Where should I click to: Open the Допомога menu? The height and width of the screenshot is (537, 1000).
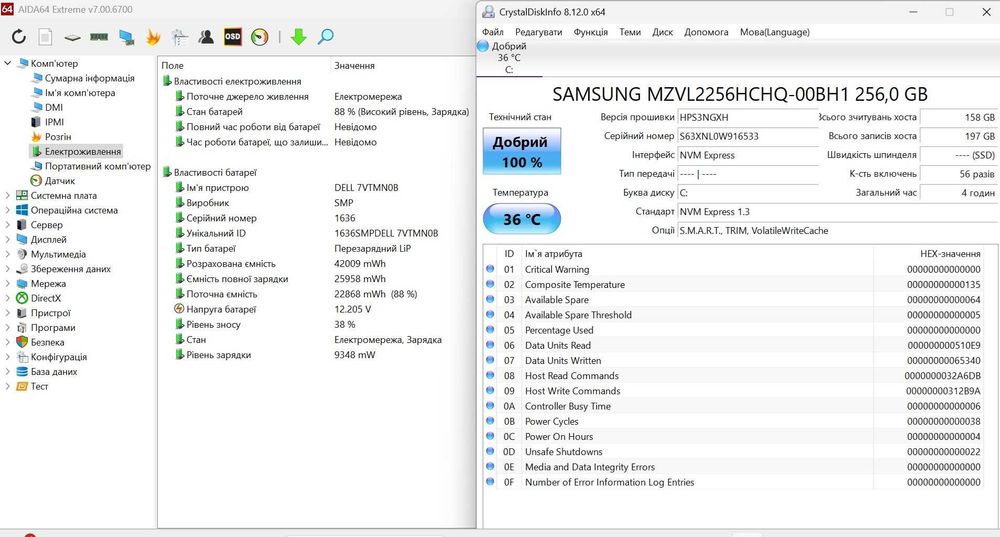point(706,32)
